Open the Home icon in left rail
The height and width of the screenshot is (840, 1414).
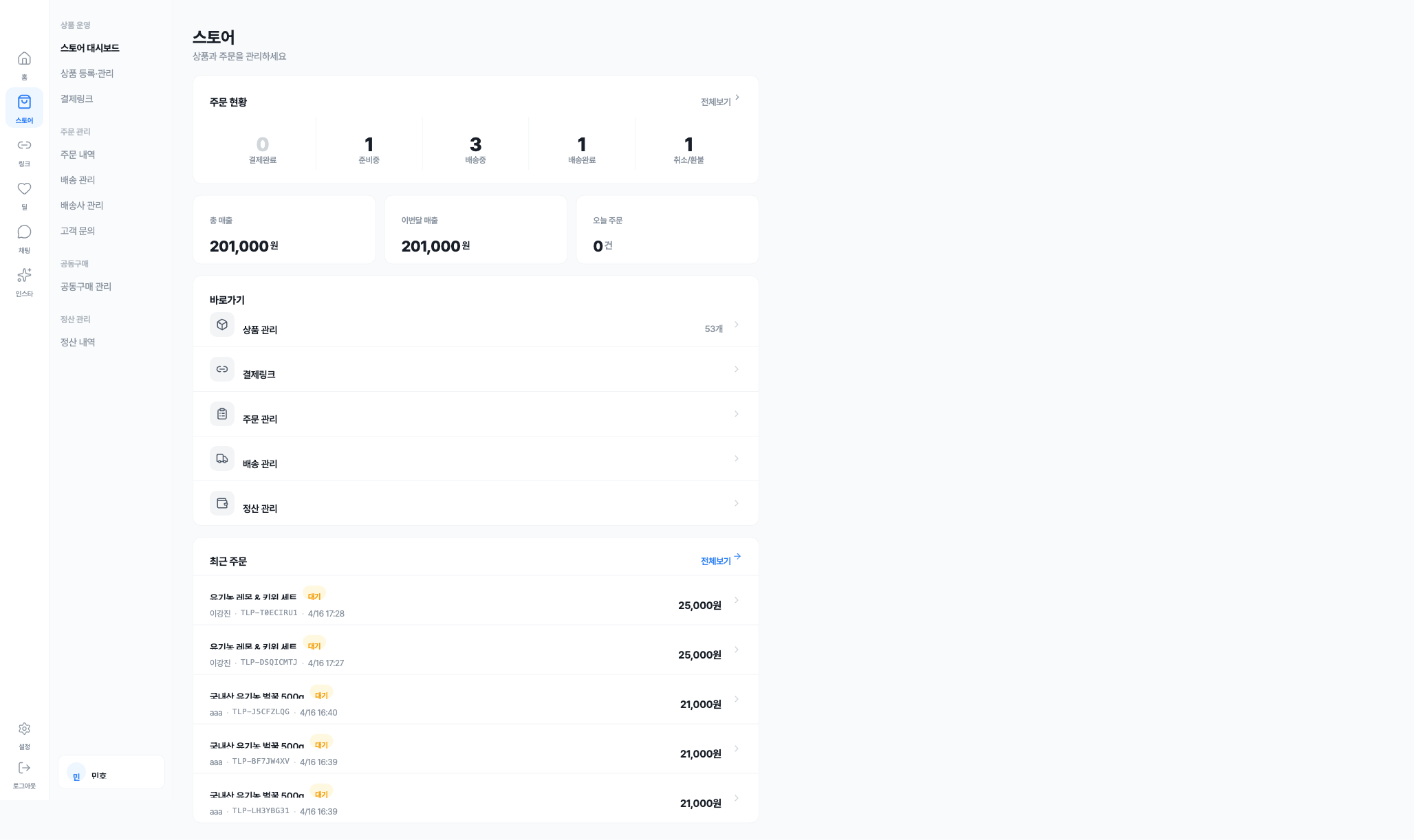(24, 58)
